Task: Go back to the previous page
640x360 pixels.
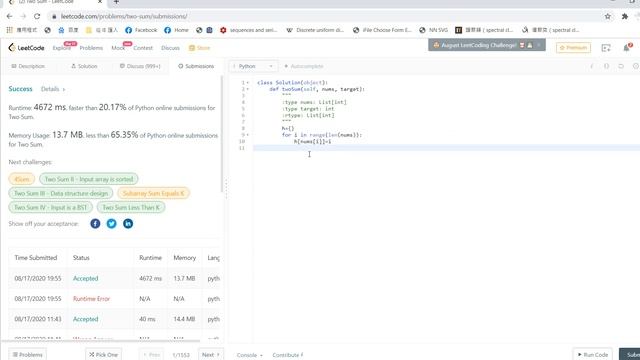Action: (x=9, y=16)
